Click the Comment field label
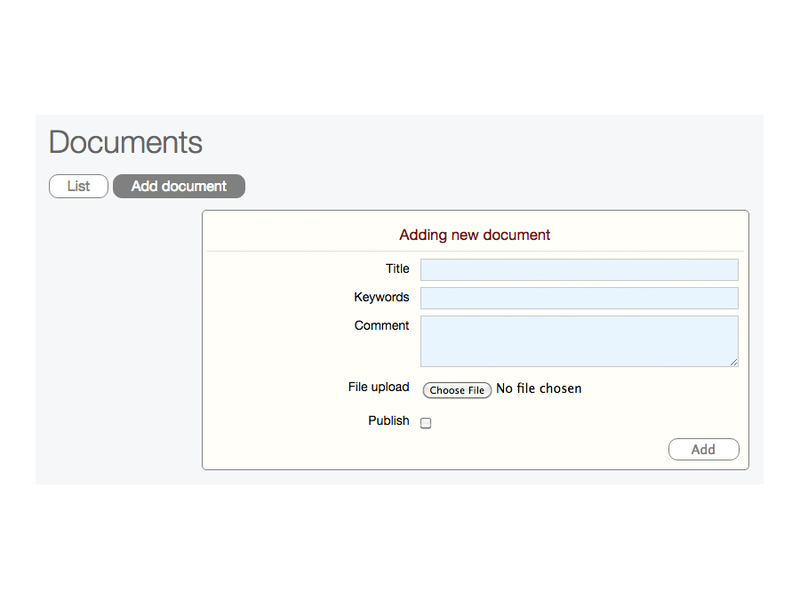Screen dimensions: 800x600 [381, 326]
